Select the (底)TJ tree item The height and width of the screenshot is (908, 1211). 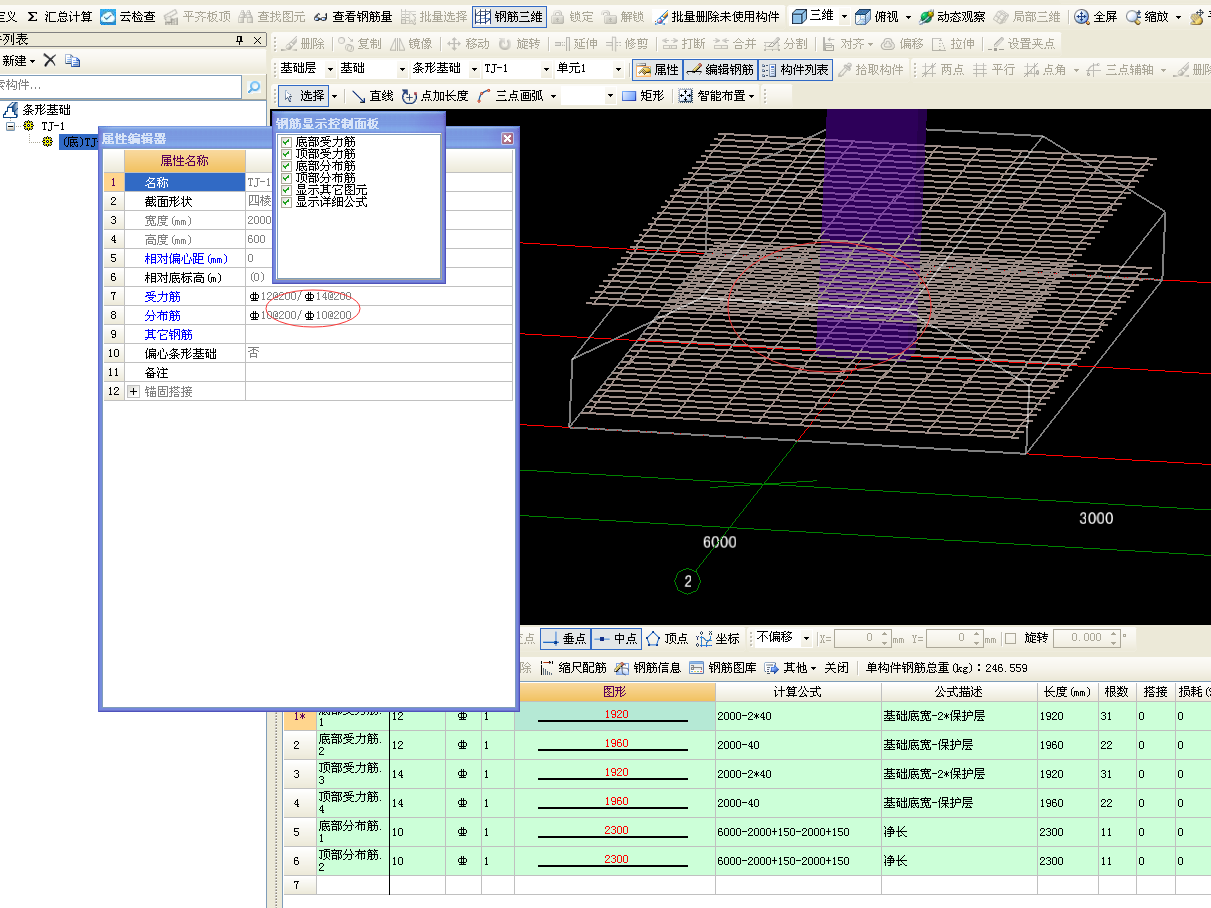(x=79, y=143)
